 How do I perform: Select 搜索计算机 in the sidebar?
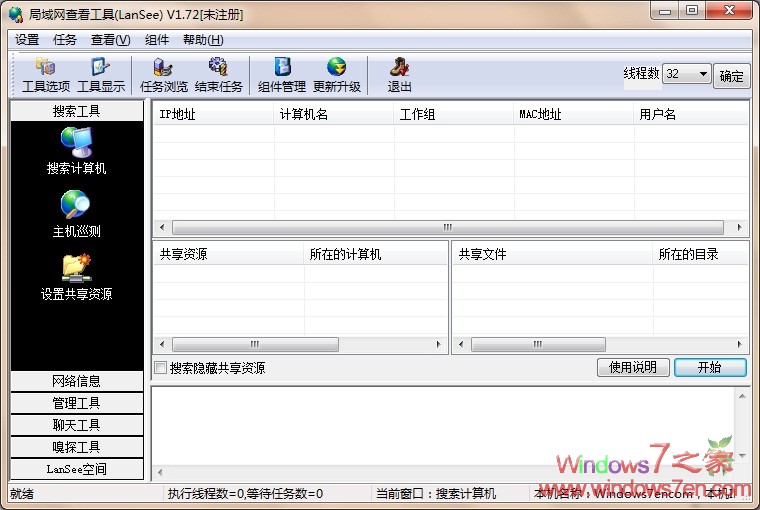[76, 151]
